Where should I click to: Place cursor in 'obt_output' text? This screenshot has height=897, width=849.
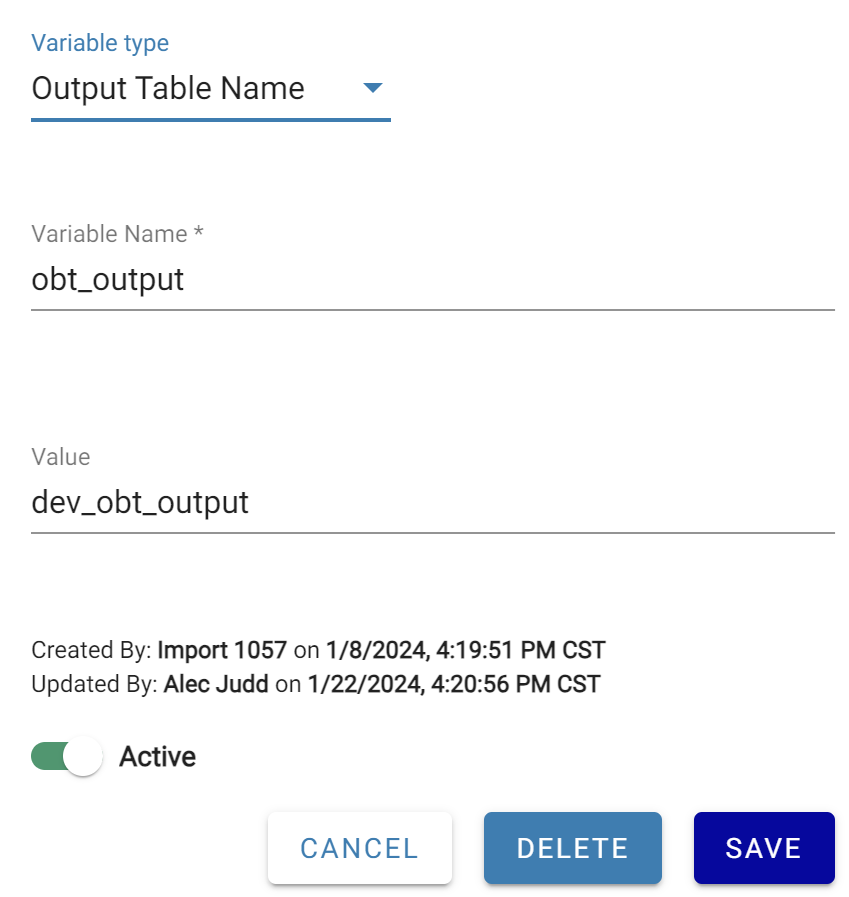(x=108, y=279)
